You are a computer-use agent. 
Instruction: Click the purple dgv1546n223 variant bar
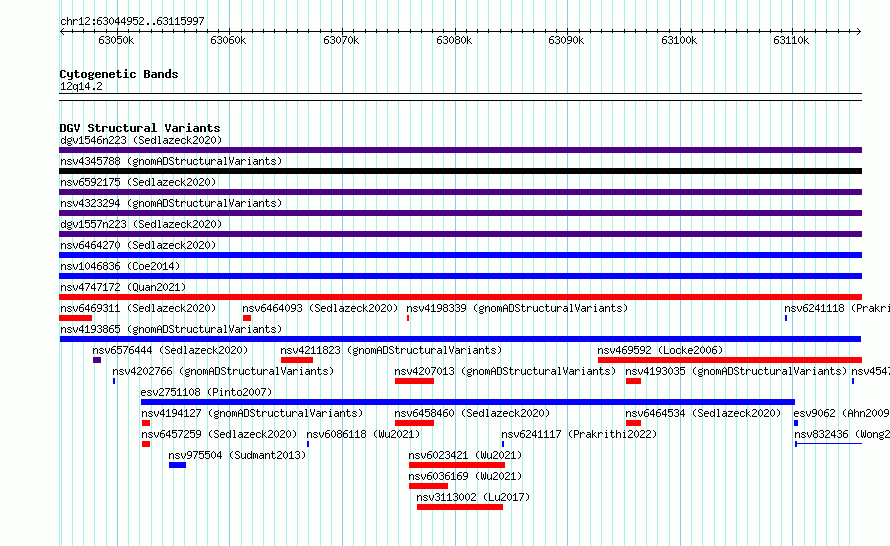click(460, 150)
